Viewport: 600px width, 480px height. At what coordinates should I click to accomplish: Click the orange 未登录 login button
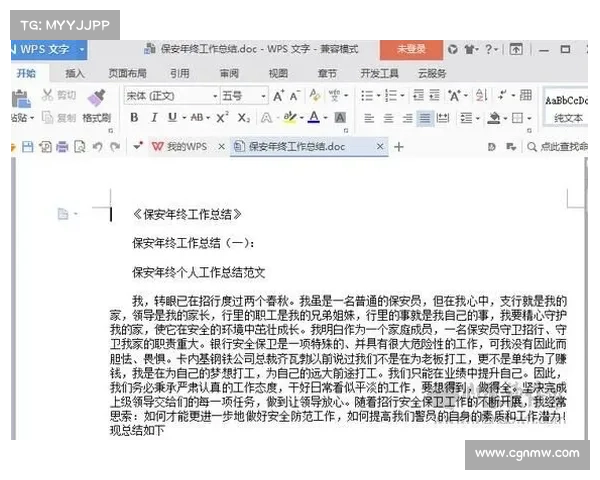(411, 50)
